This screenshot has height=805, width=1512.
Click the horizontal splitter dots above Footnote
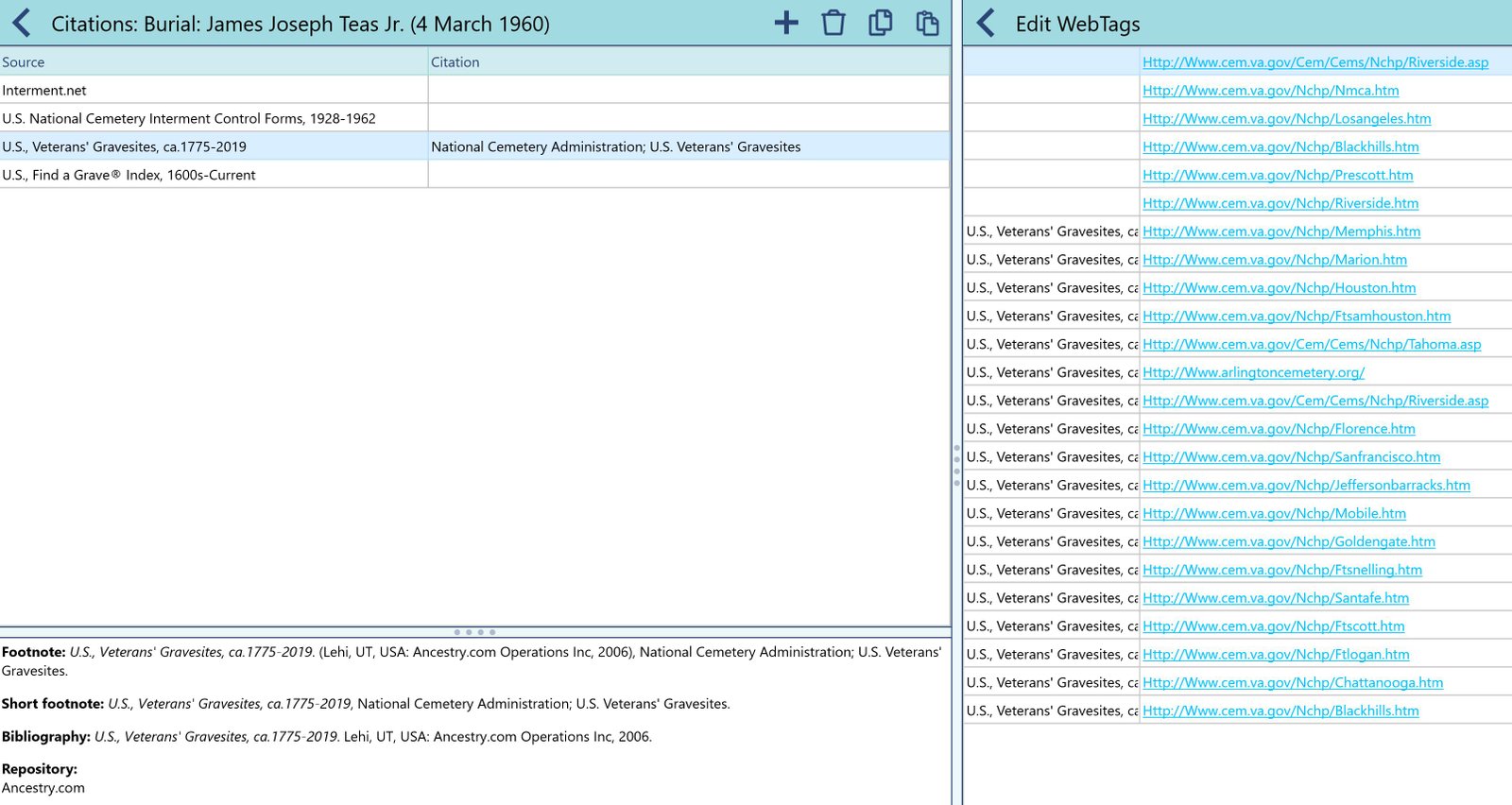(x=474, y=632)
